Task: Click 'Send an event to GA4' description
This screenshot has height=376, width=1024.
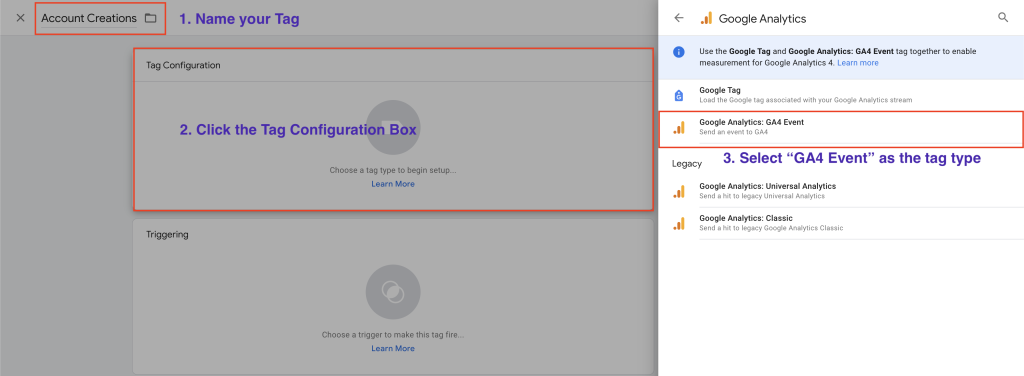Action: tap(733, 132)
